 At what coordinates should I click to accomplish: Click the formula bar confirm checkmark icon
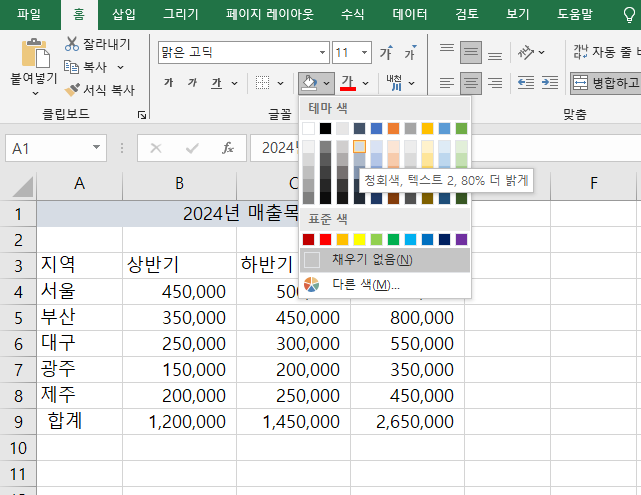click(x=192, y=148)
